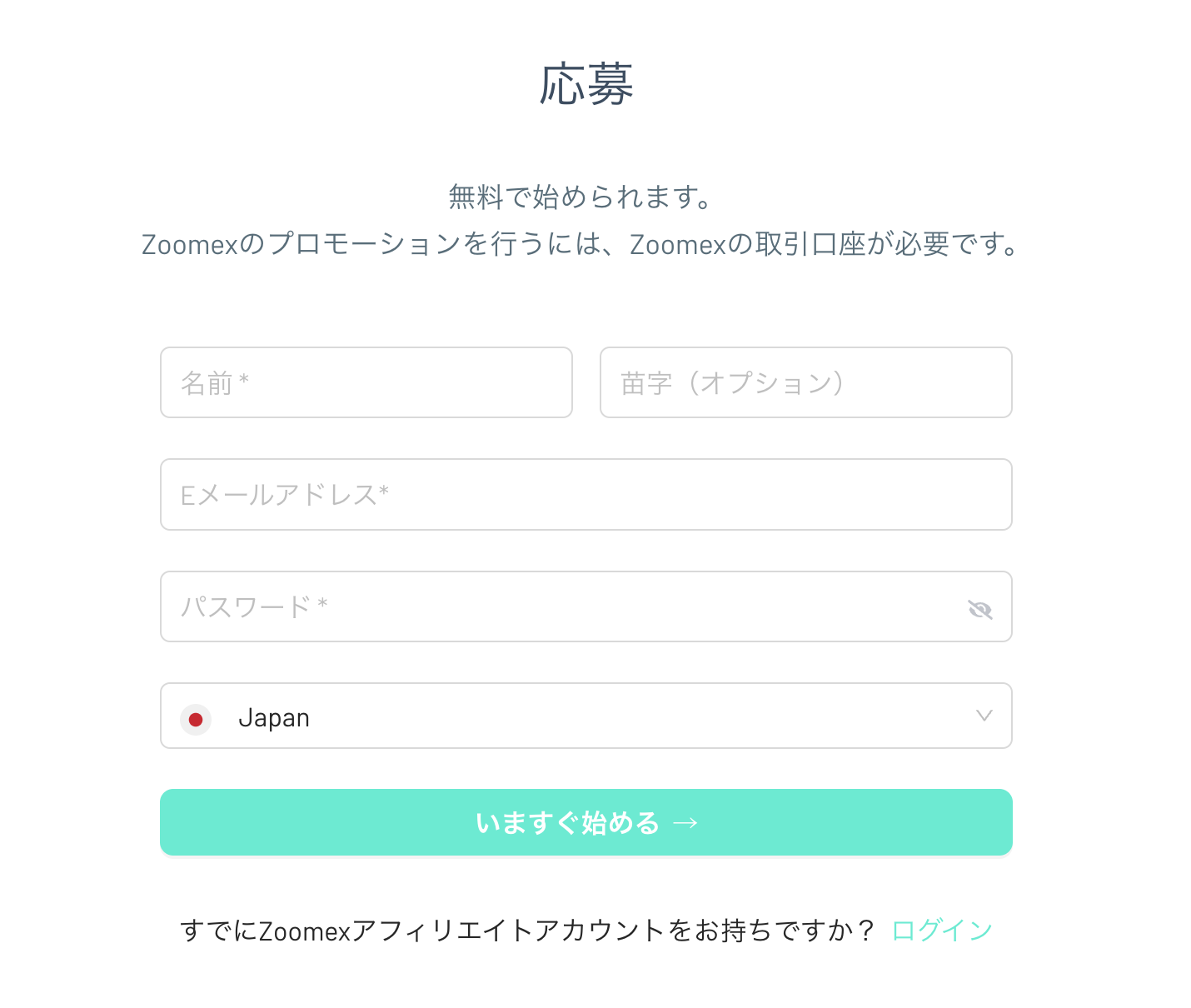Click the パスワード placeholder label

pos(254,606)
